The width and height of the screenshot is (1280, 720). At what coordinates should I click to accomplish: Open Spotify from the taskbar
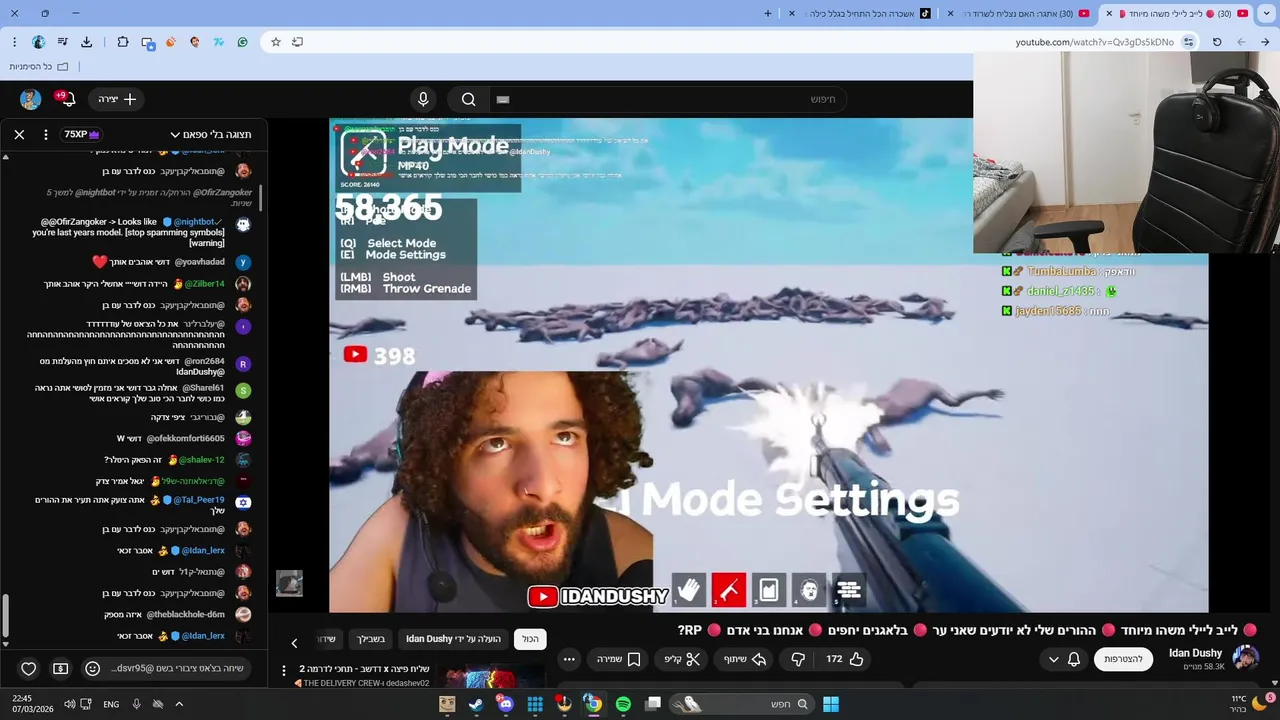[x=623, y=704]
